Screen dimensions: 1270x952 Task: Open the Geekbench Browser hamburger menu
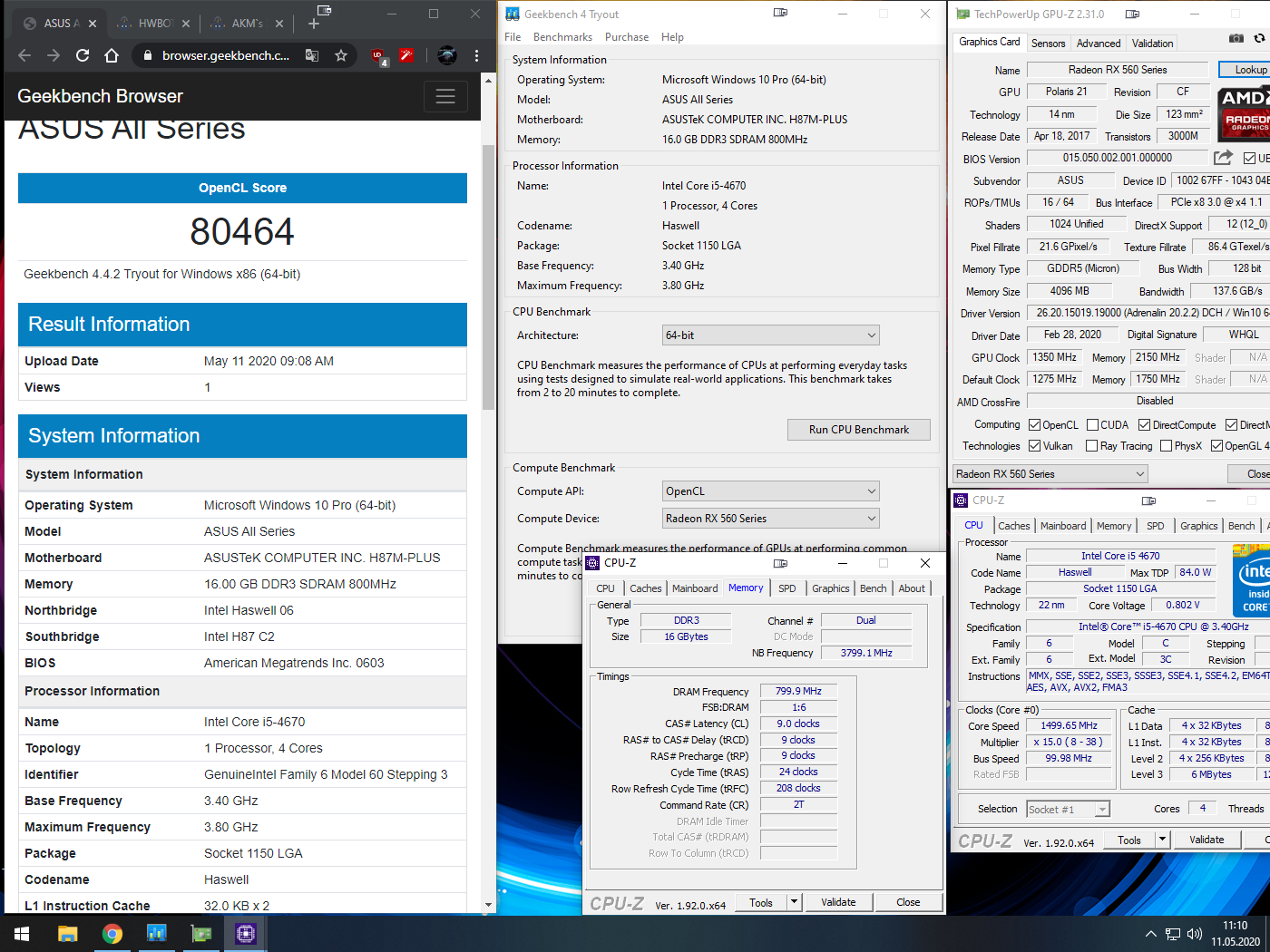point(445,96)
